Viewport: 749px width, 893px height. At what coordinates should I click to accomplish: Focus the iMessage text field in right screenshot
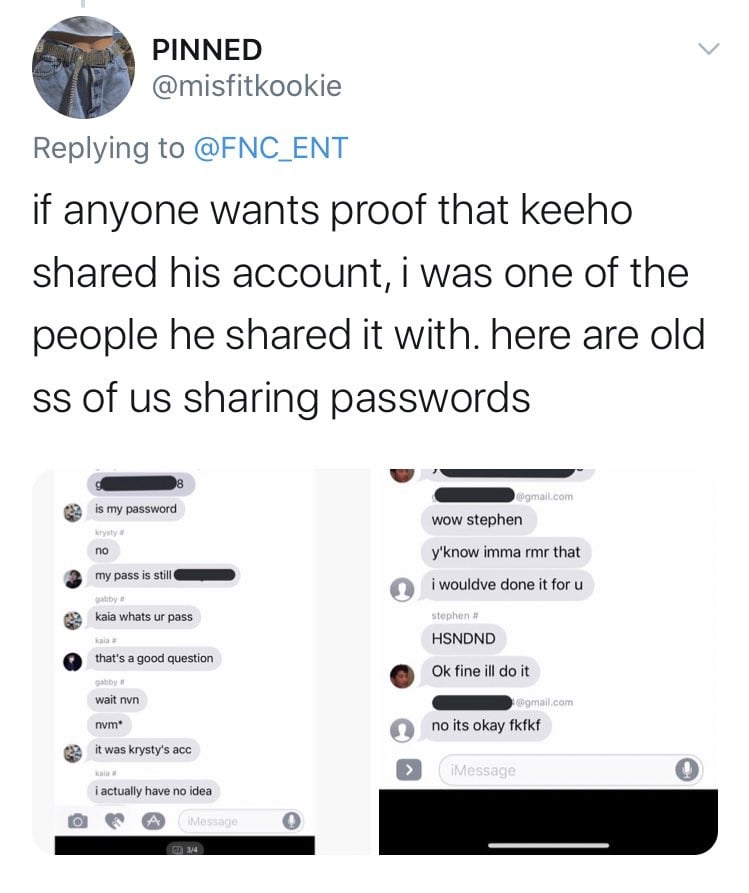pos(571,770)
